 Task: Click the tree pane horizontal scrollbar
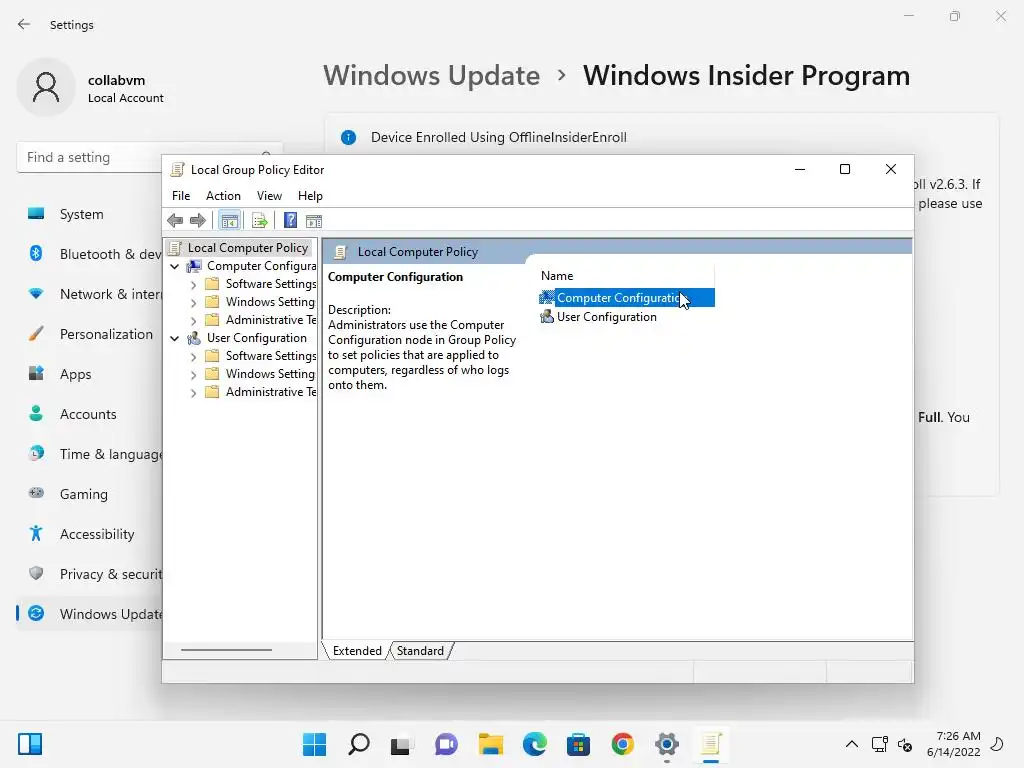click(x=226, y=650)
